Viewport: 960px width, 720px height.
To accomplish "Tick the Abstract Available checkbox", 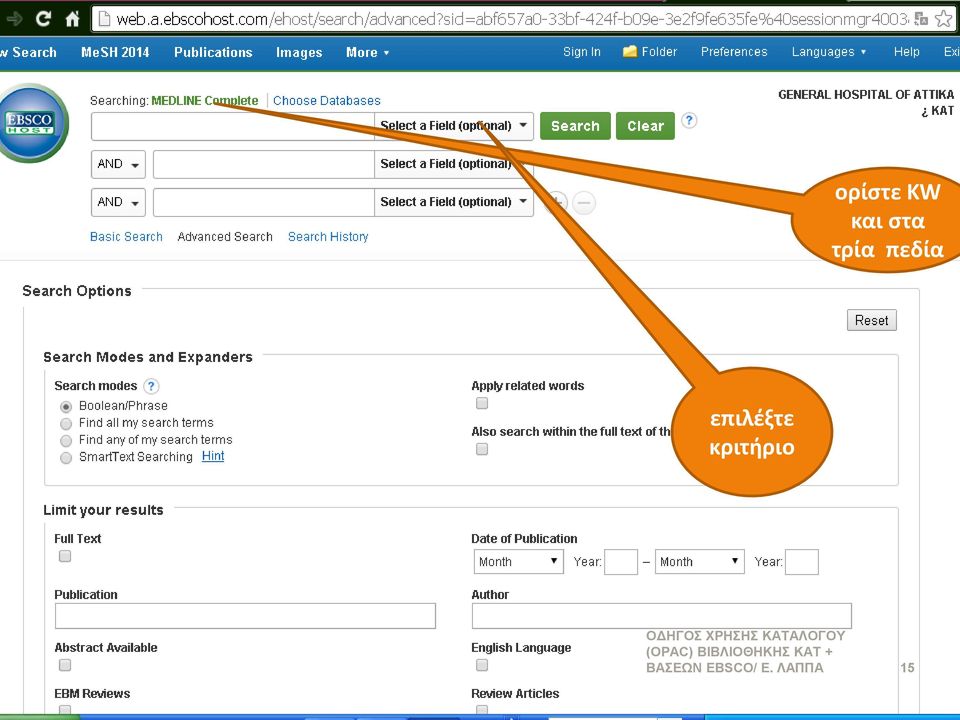I will [x=65, y=665].
